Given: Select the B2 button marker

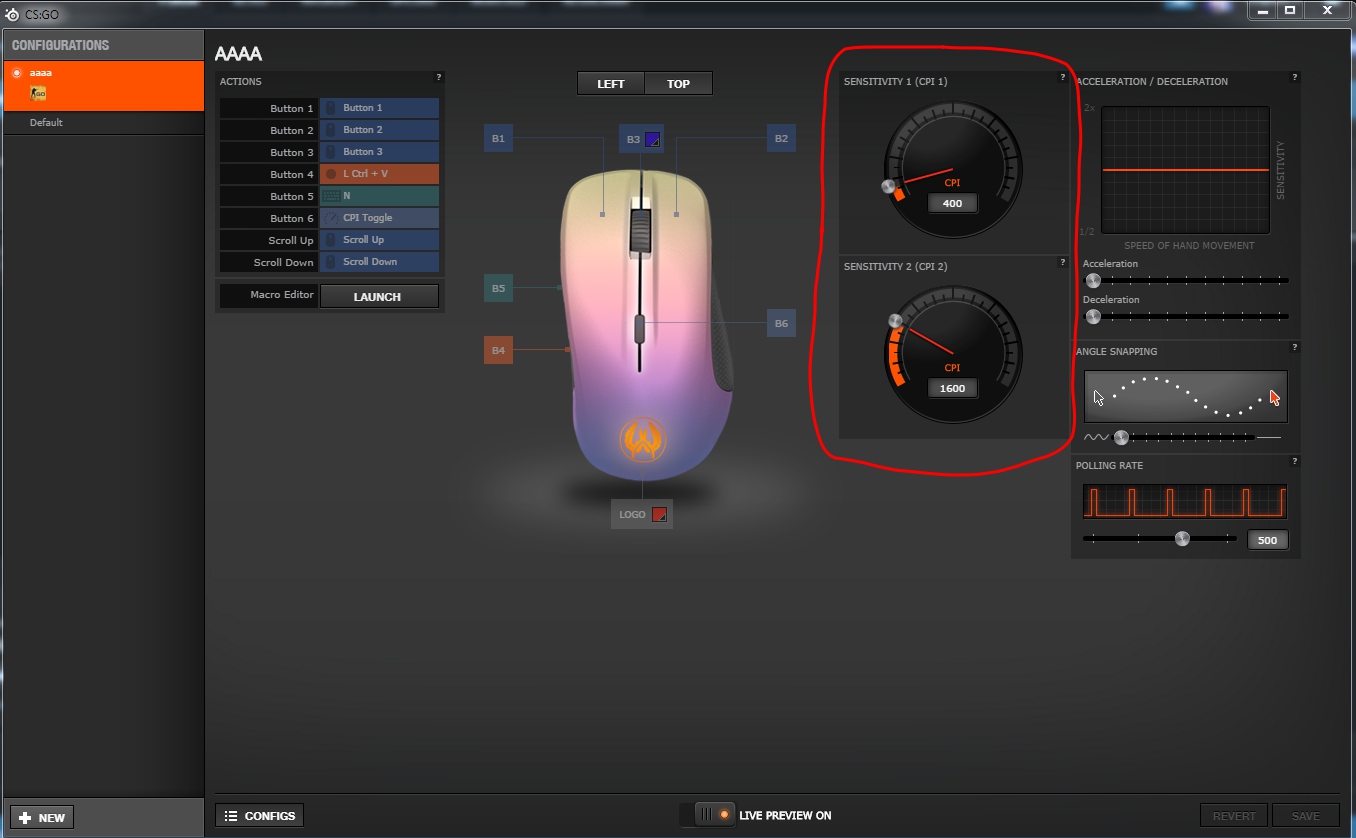Looking at the screenshot, I should pos(781,139).
